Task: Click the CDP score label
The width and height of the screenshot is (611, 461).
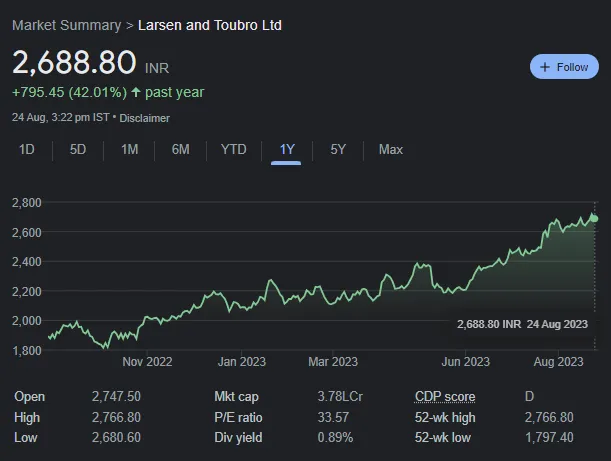Action: click(445, 397)
